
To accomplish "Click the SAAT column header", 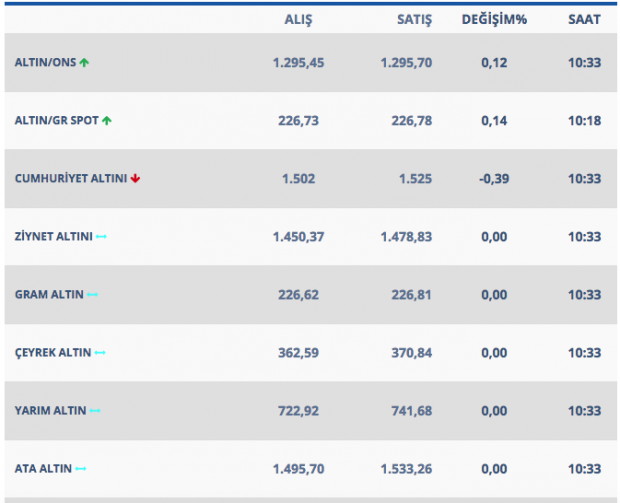I will (584, 19).
